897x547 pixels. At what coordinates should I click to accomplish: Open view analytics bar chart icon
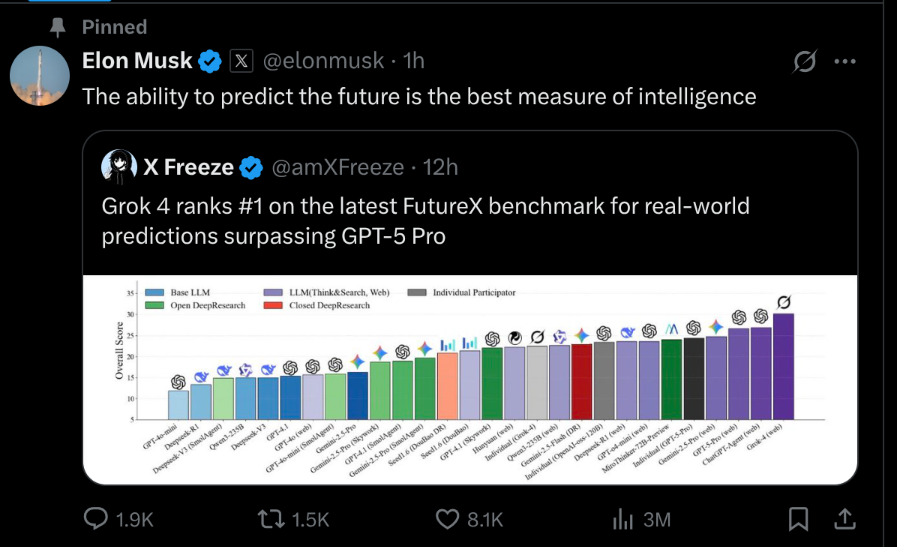[622, 519]
